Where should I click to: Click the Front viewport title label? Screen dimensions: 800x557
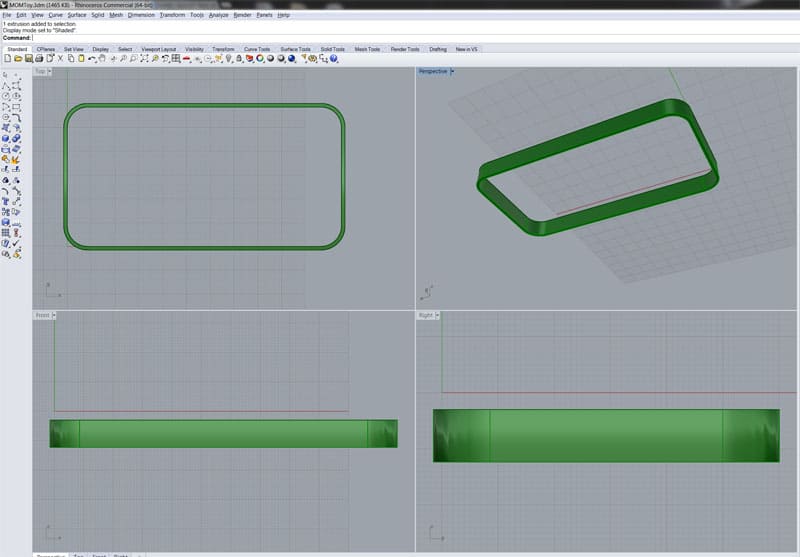pos(42,315)
